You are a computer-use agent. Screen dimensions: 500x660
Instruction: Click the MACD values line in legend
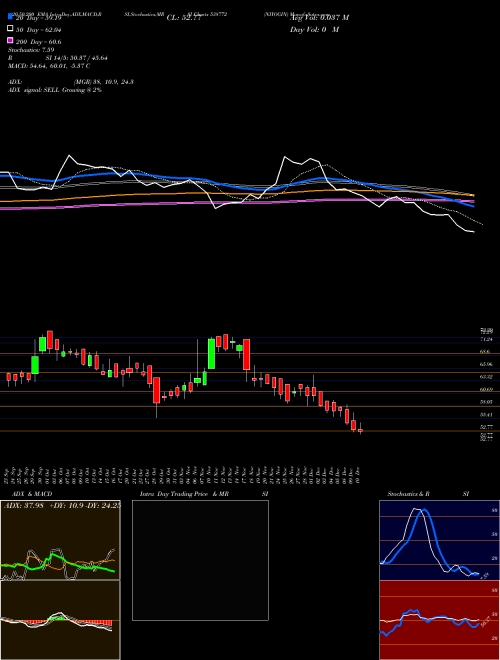click(x=49, y=66)
